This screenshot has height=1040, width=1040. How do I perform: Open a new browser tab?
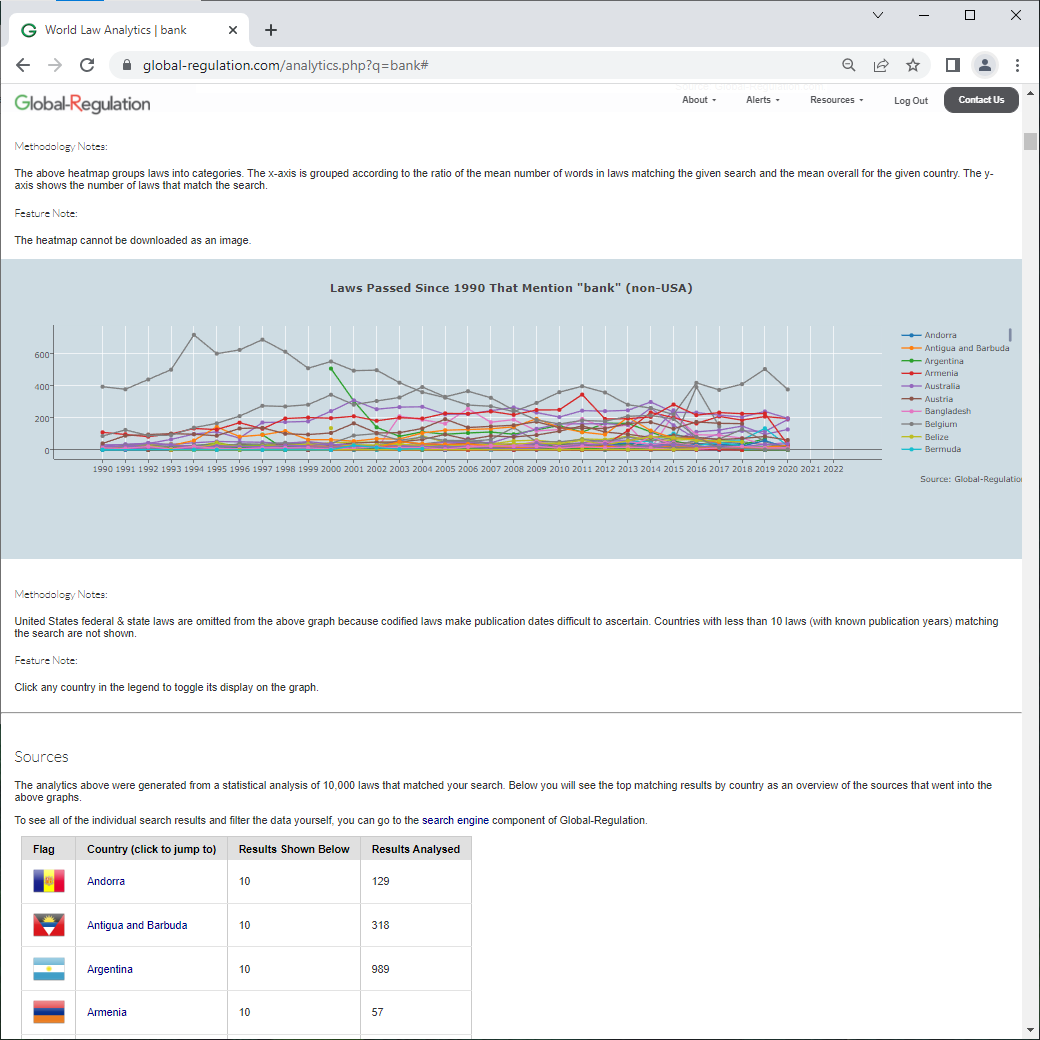tap(271, 30)
